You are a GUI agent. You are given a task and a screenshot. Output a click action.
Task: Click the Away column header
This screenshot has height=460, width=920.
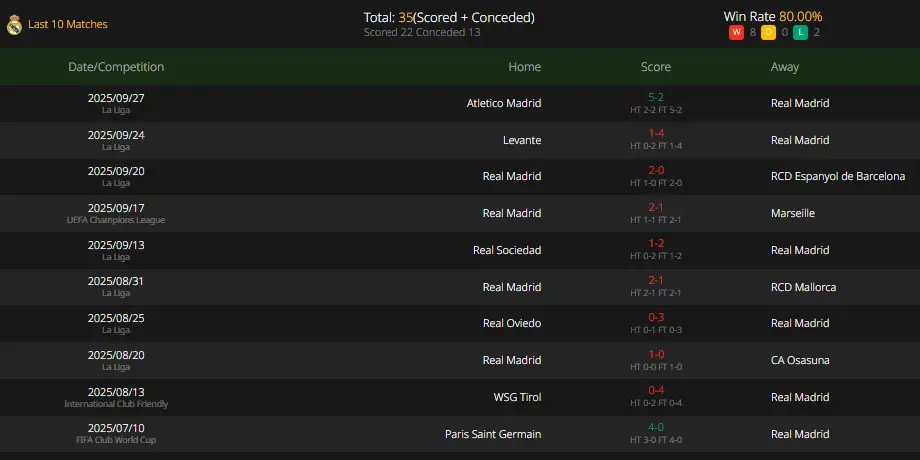coord(785,67)
